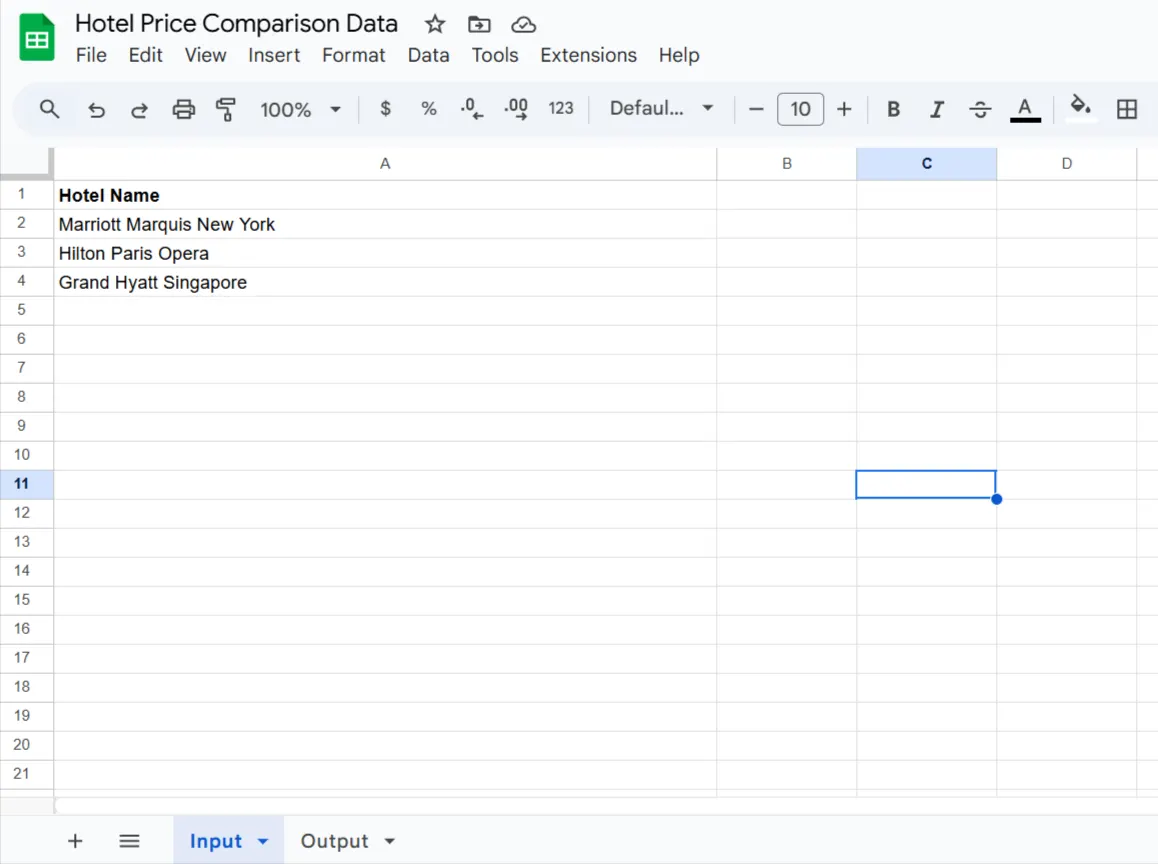Toggle italic formatting
The image size is (1158, 864).
coord(936,109)
